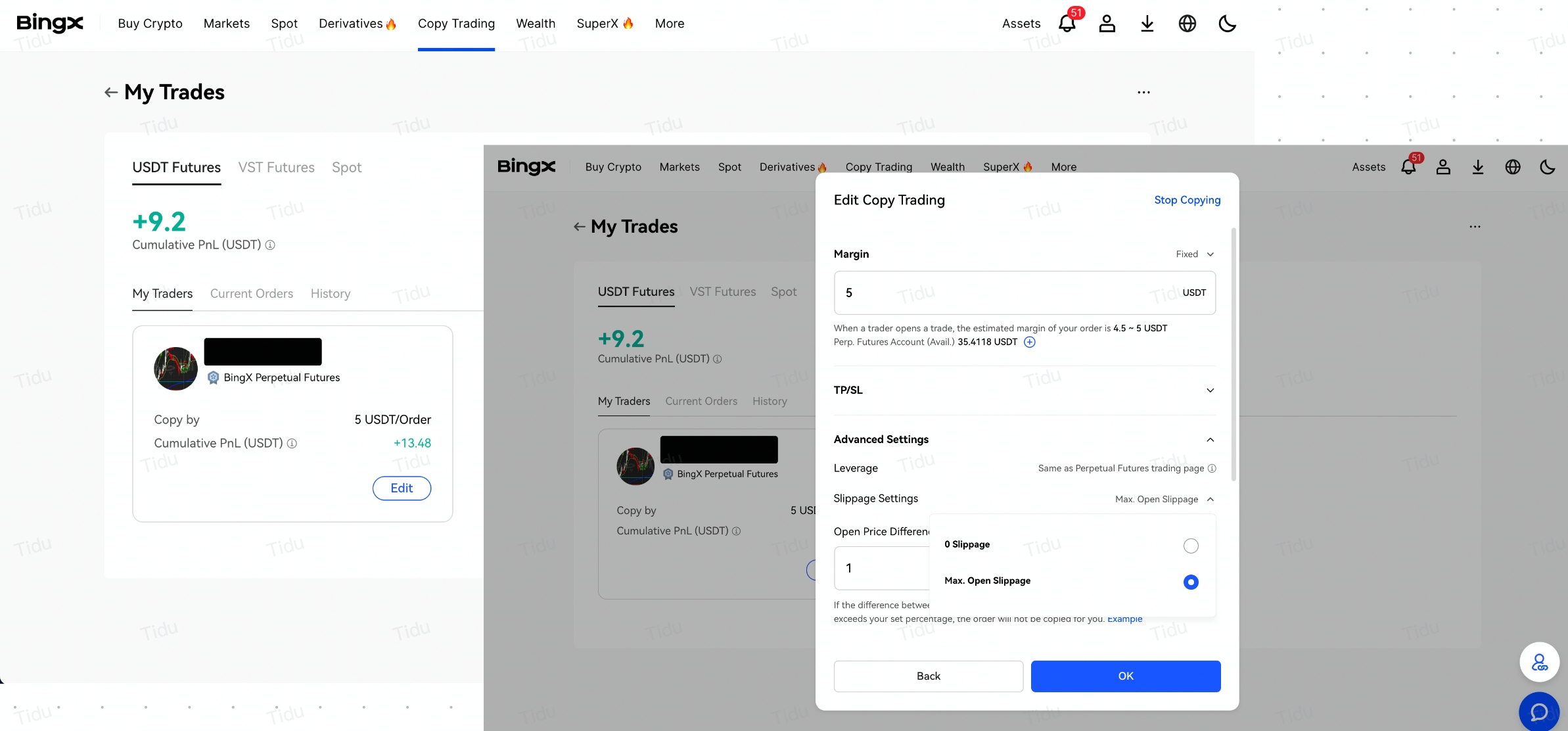Viewport: 1568px width, 731px height.
Task: Open language globe icon in top navigation
Action: [x=1188, y=24]
